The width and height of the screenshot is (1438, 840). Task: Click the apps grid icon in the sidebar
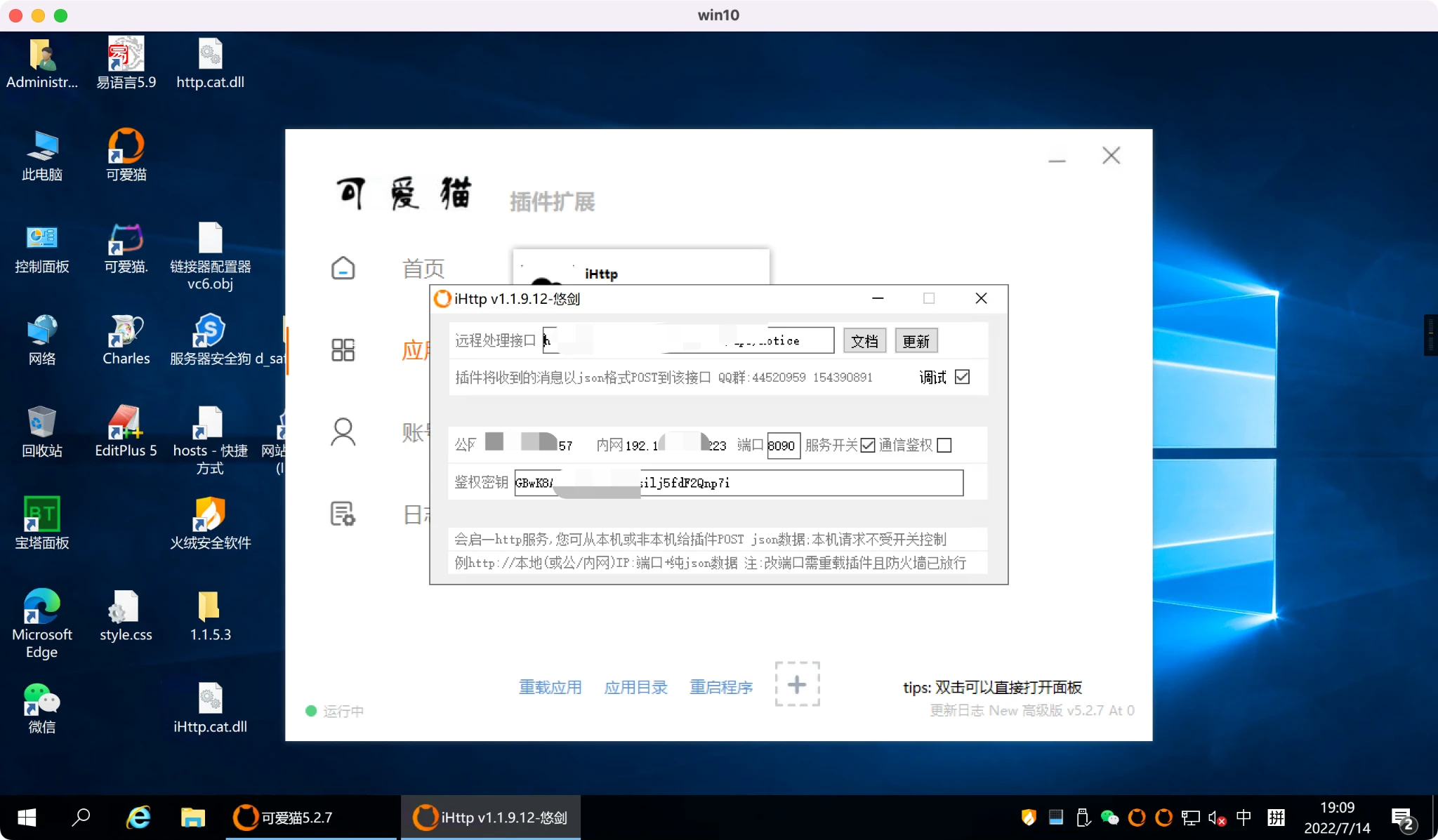(x=343, y=349)
